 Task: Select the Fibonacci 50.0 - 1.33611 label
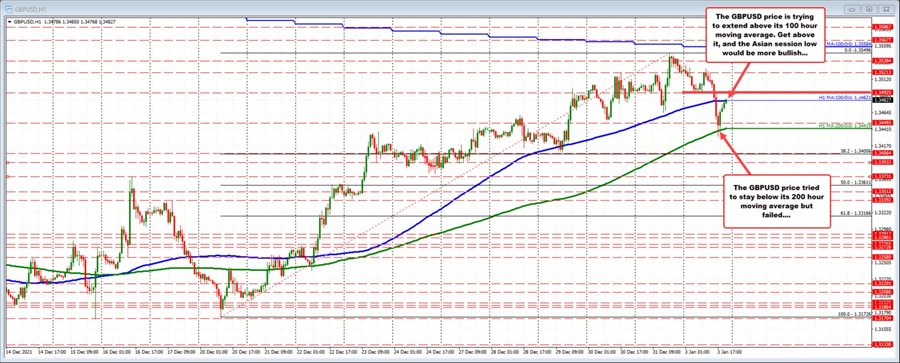856,182
